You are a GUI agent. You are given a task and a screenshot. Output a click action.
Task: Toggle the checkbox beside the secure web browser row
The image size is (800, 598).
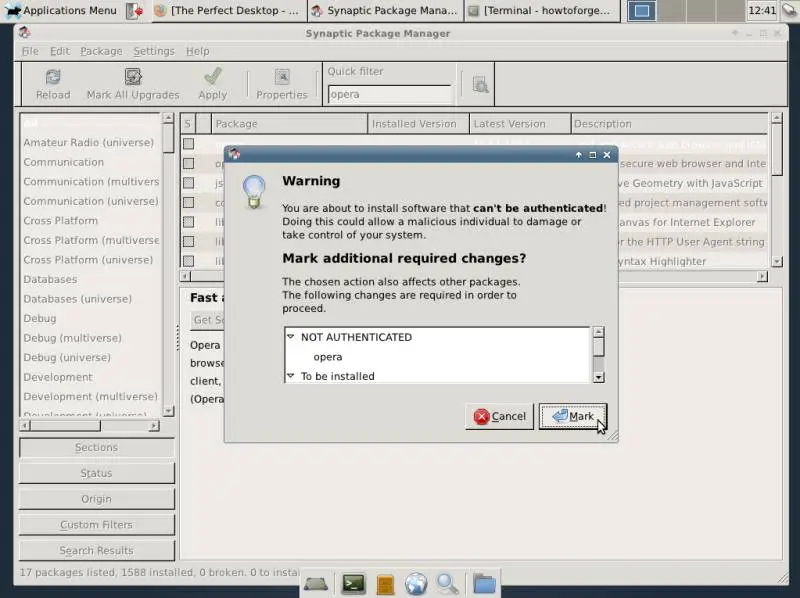(189, 163)
